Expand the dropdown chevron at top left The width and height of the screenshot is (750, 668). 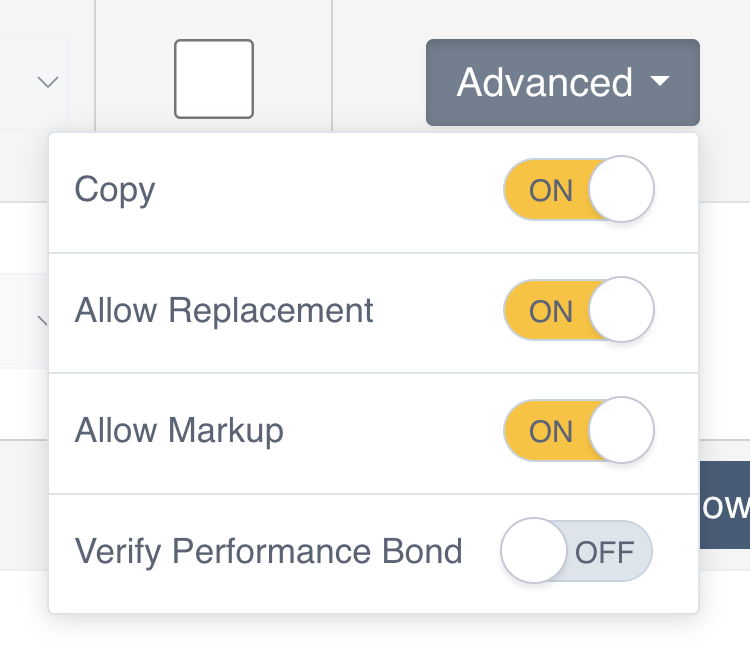pos(48,82)
